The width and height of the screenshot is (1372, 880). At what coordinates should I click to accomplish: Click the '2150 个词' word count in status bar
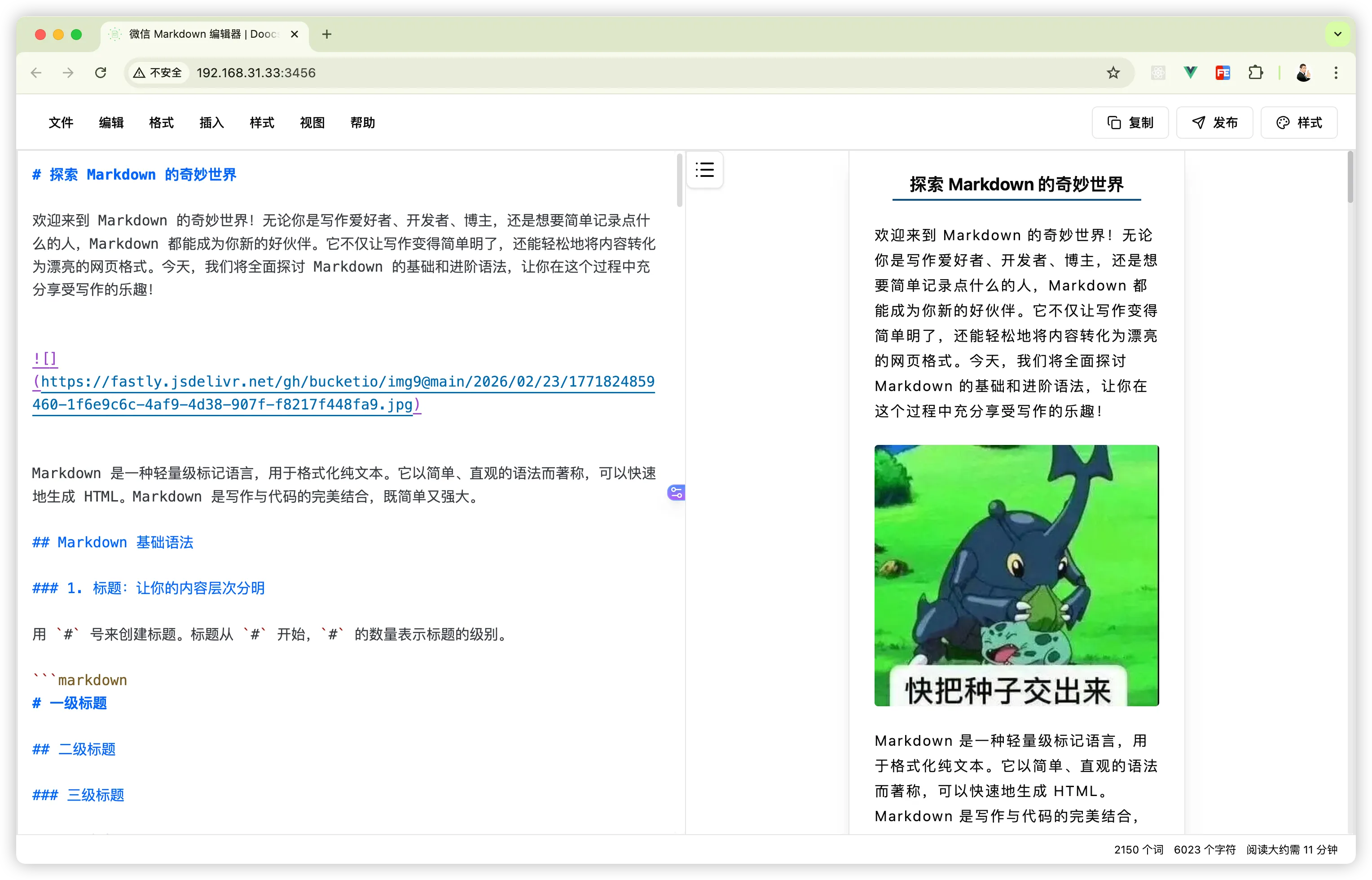coord(1138,850)
